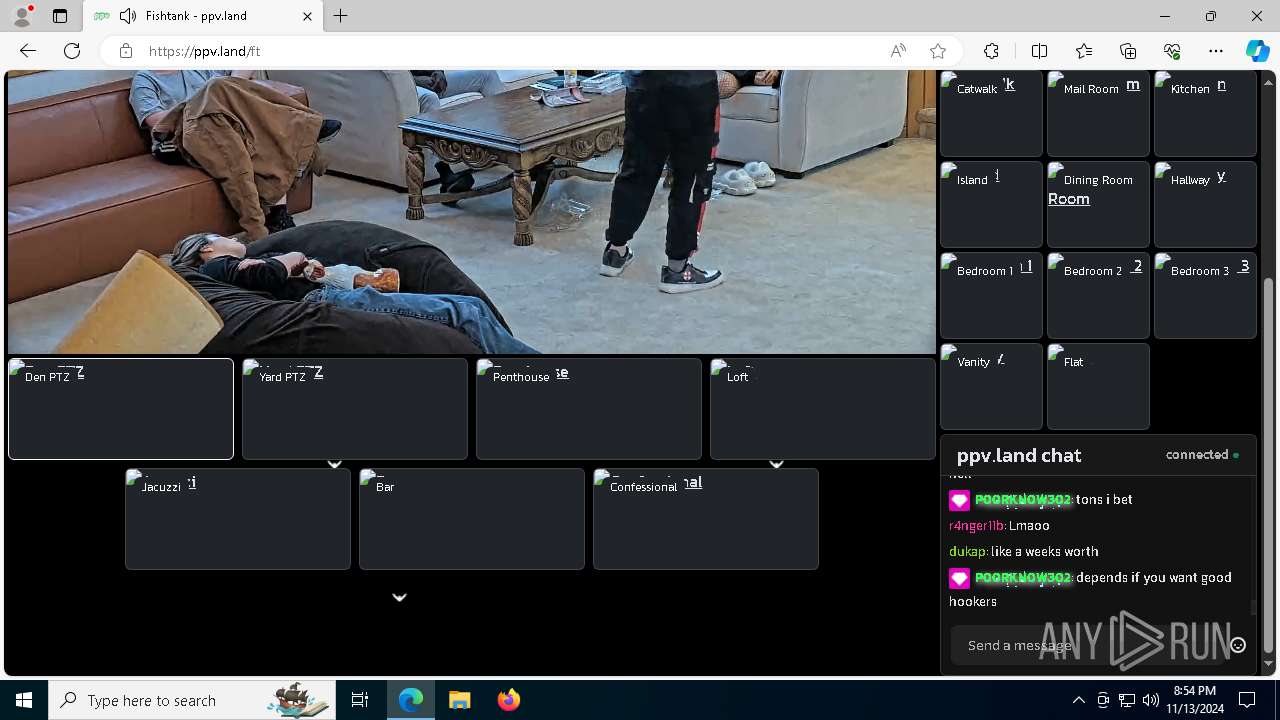Image resolution: width=1280 pixels, height=720 pixels.
Task: Open Edge settings and more menu
Action: [x=1216, y=51]
